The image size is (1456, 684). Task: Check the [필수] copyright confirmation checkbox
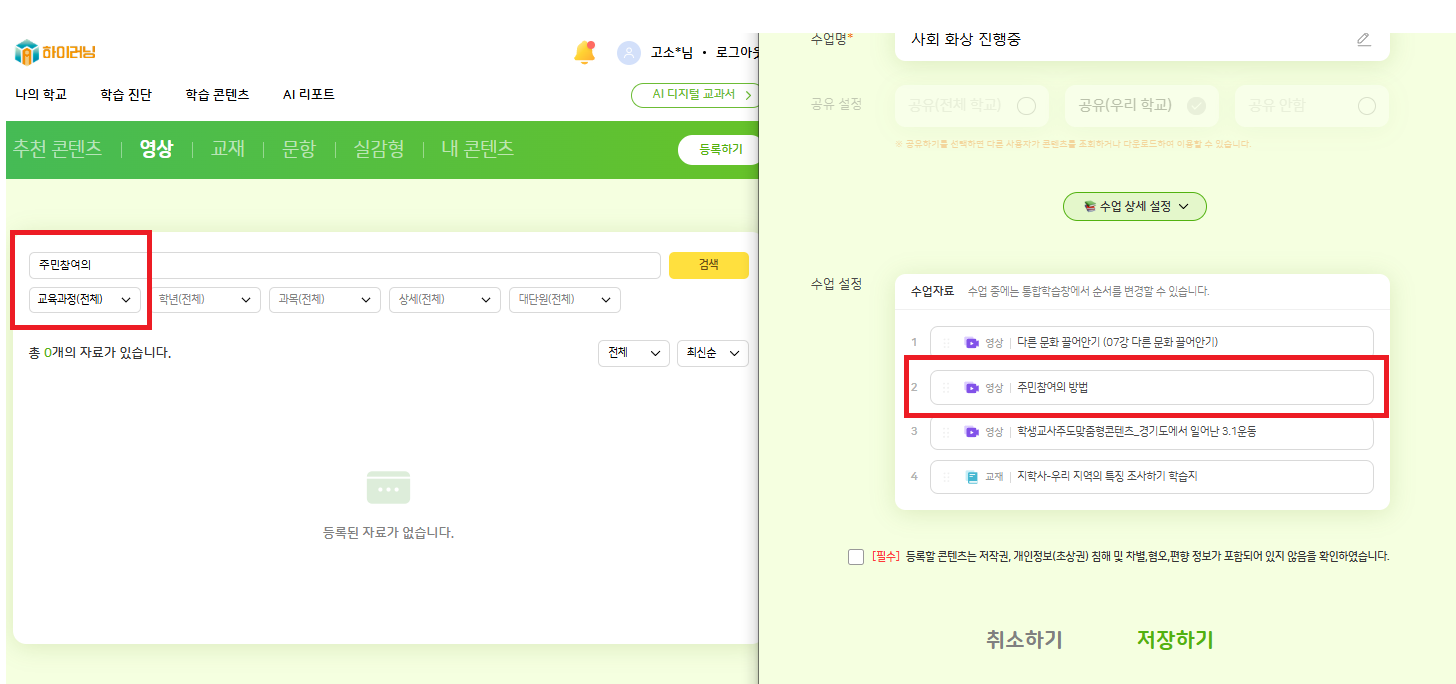[856, 557]
